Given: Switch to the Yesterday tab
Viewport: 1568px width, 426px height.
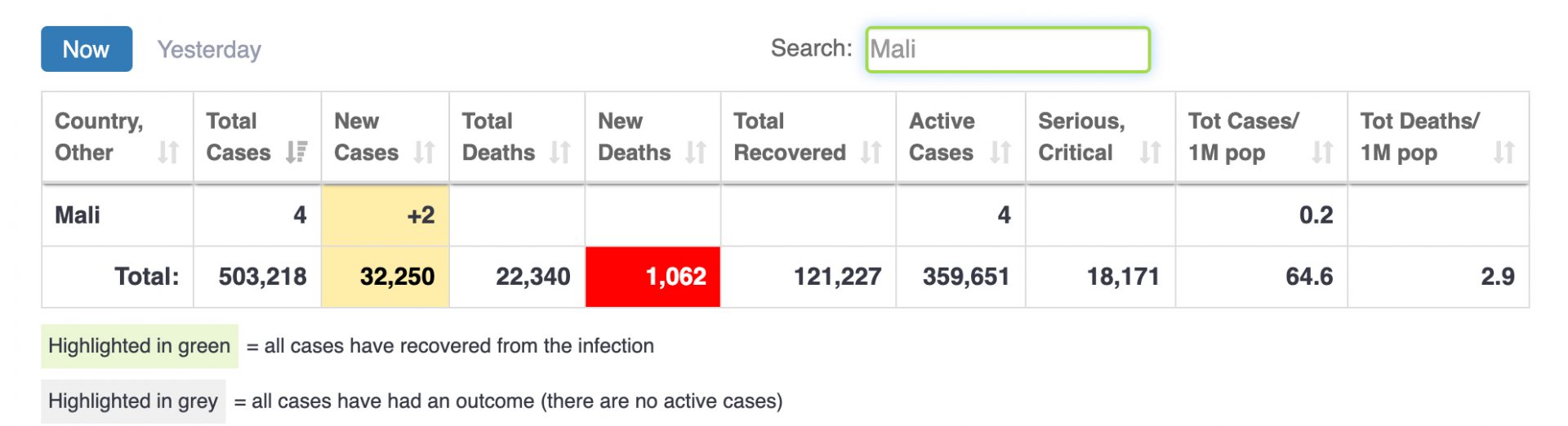Looking at the screenshot, I should [x=209, y=50].
